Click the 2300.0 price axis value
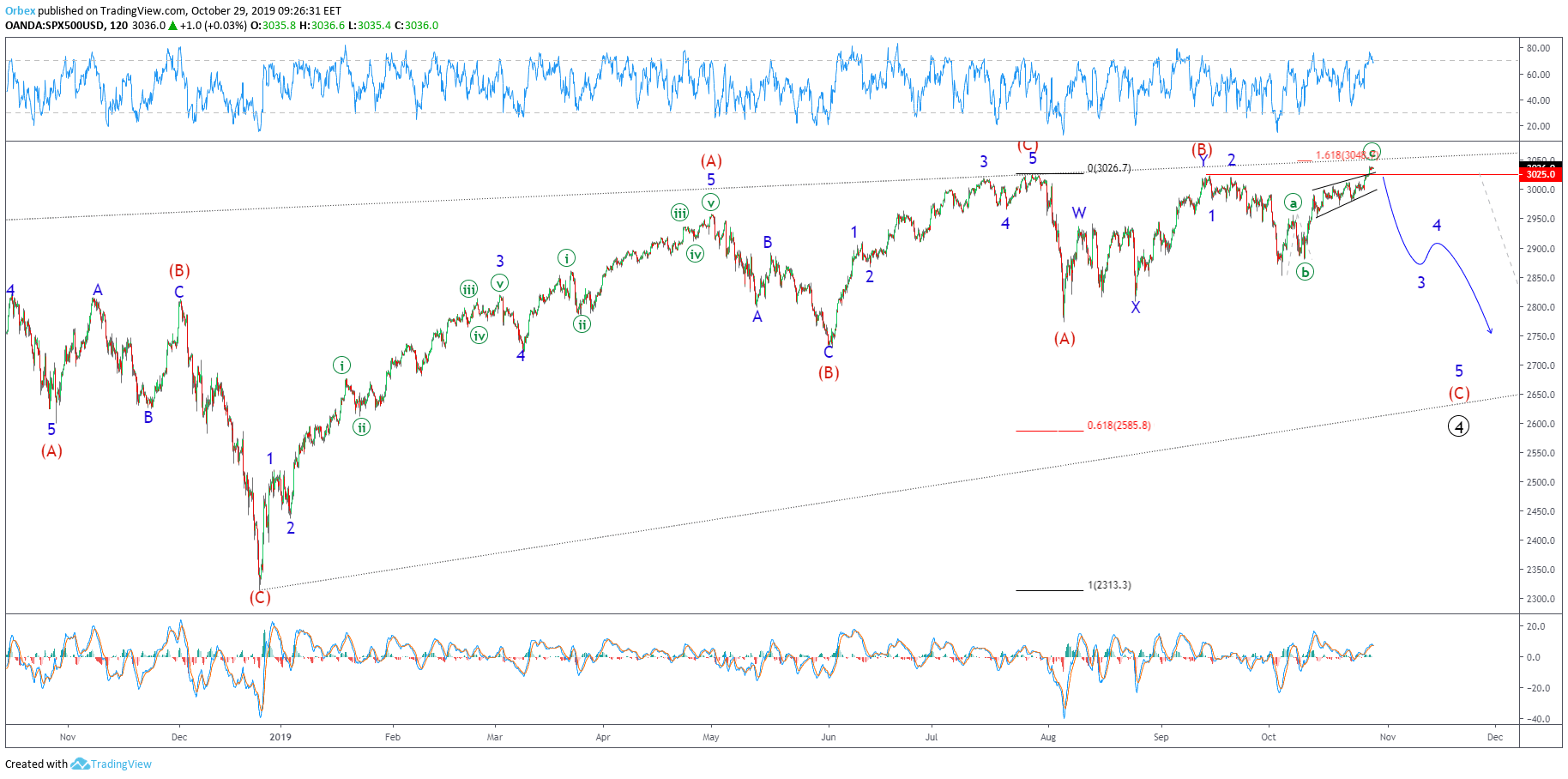The image size is (1568, 779). pos(1541,599)
